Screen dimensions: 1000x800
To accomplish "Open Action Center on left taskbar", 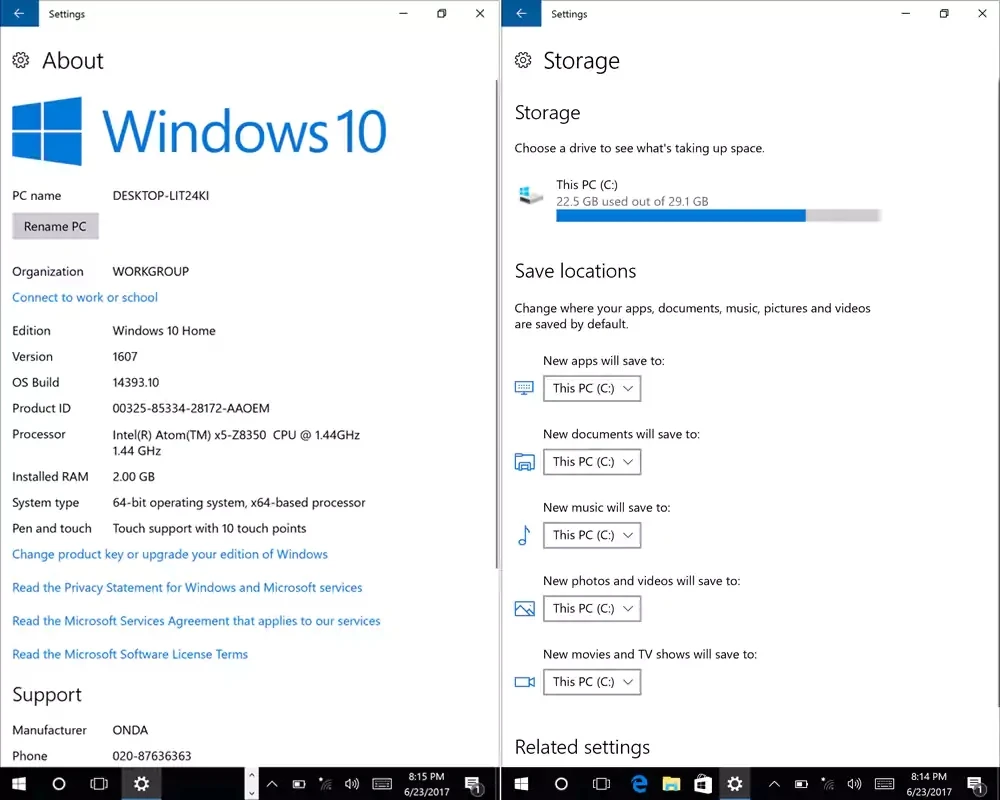I will coord(473,785).
